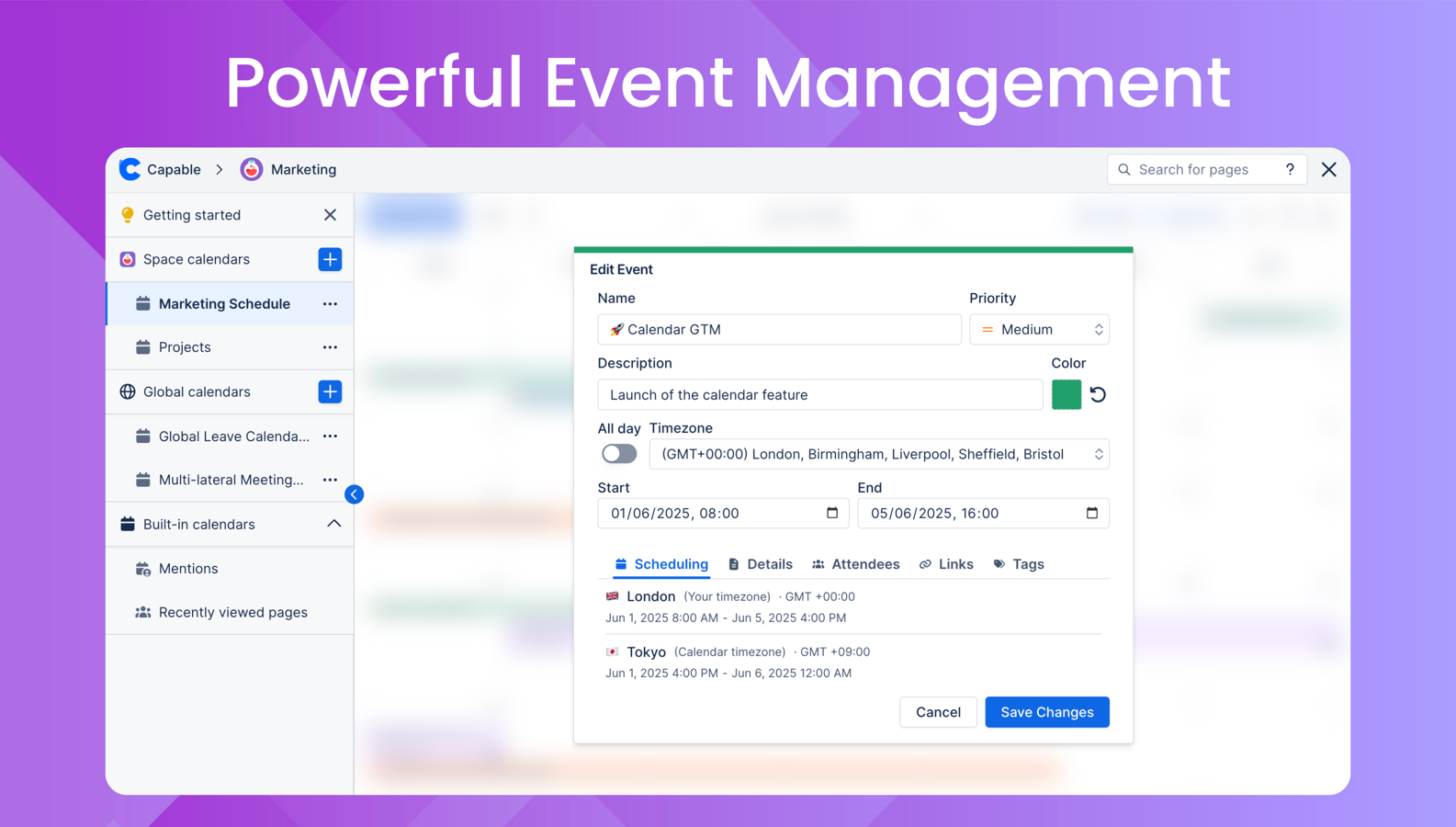Click the Mentions calendar icon
1456x827 pixels.
[x=143, y=569]
